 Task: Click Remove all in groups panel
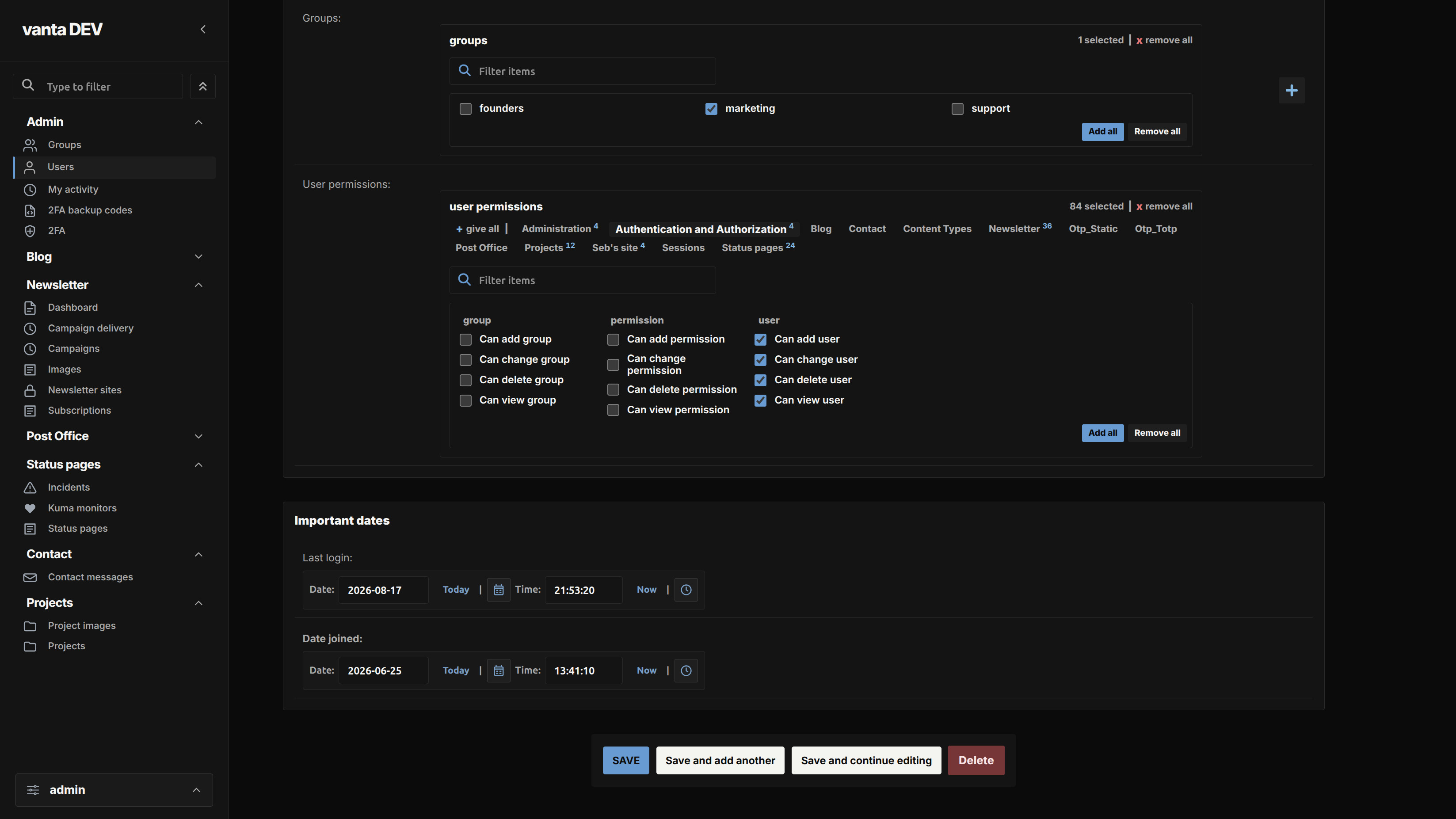click(1157, 132)
